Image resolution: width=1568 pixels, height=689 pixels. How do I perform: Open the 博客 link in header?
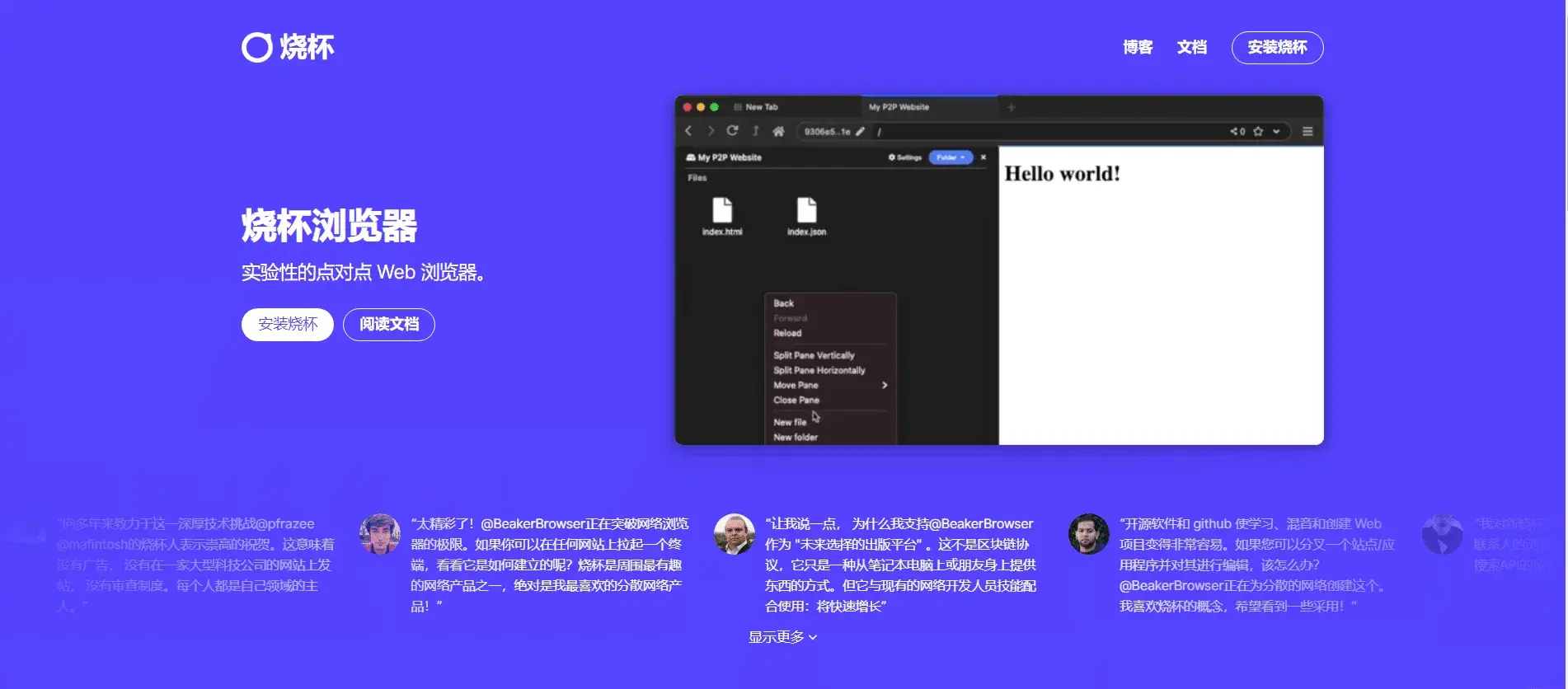1138,47
